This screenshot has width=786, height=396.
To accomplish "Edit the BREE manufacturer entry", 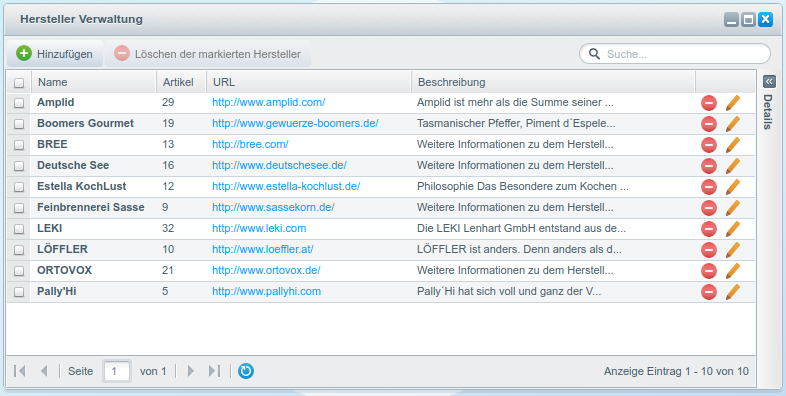I will 733,145.
